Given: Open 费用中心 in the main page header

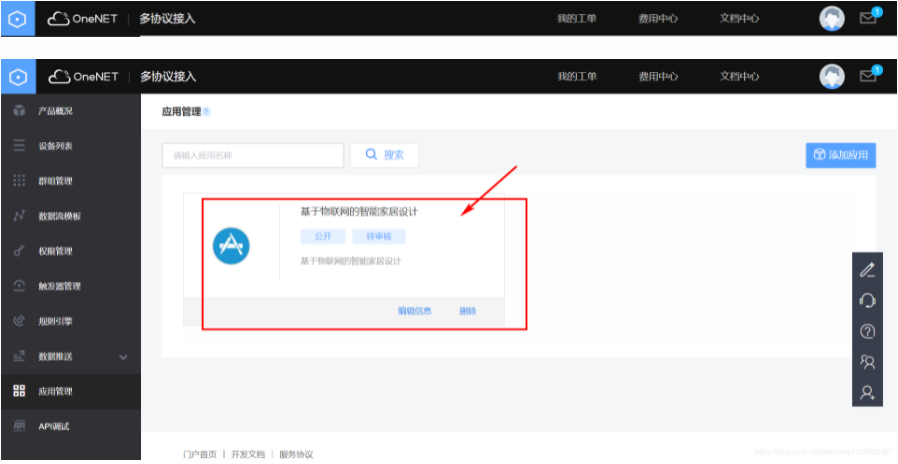Looking at the screenshot, I should [x=658, y=76].
